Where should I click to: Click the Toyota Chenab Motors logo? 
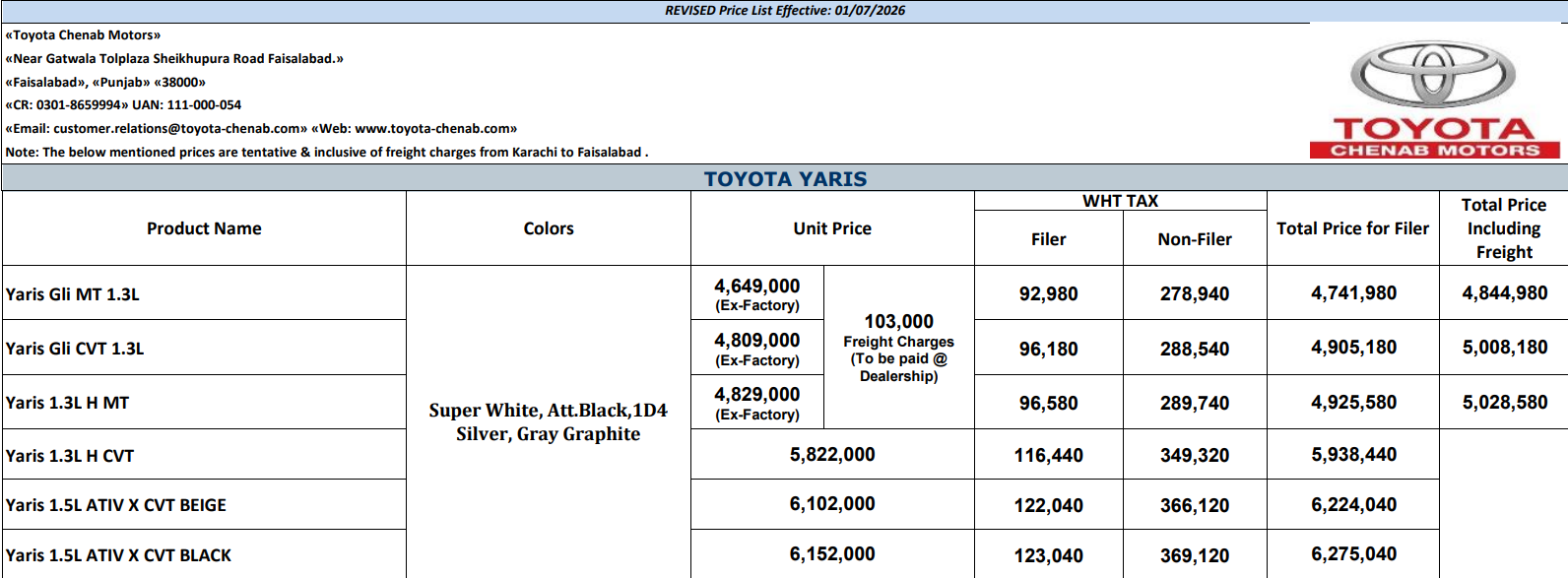1434,99
